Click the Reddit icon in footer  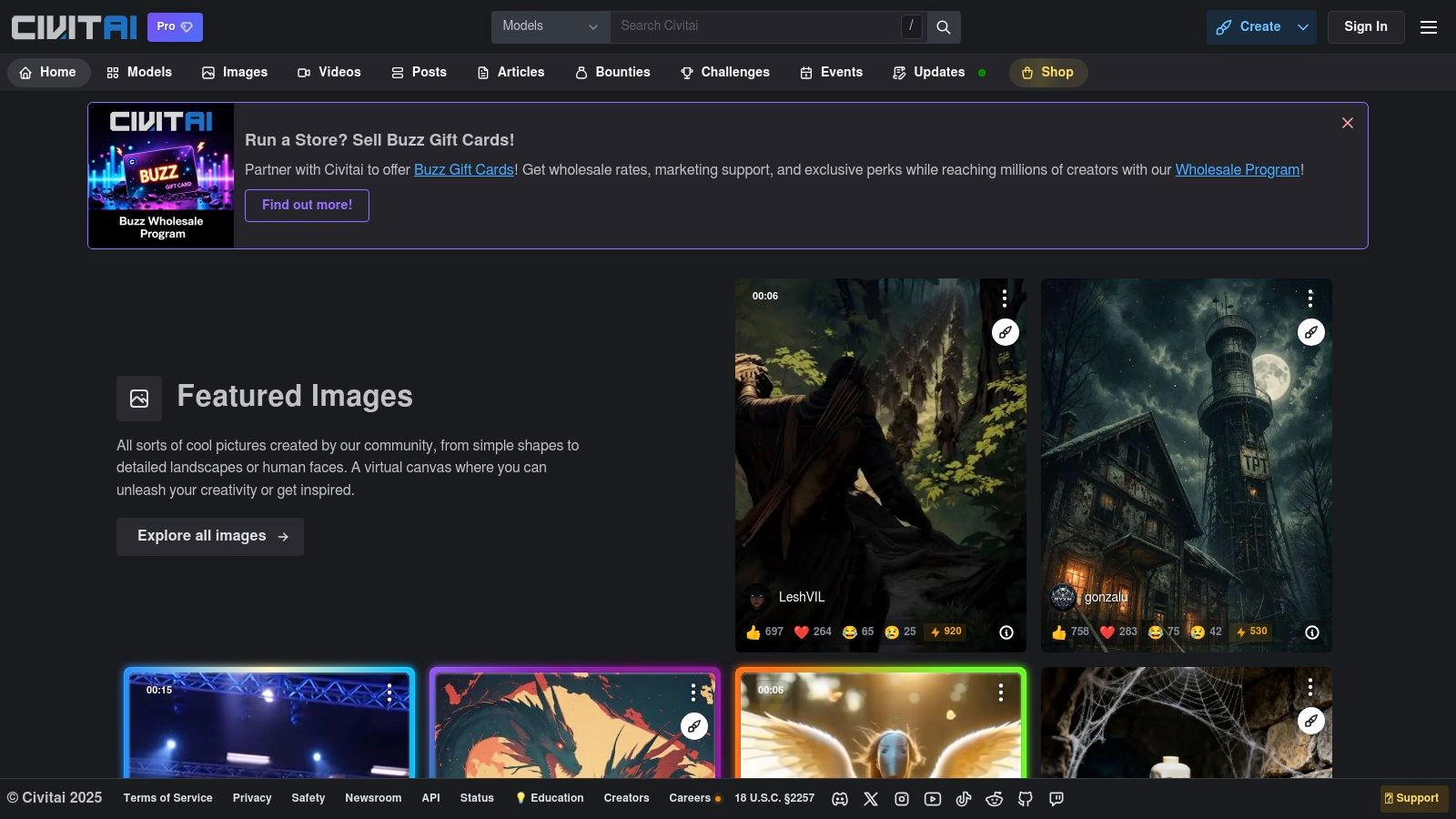click(x=995, y=799)
